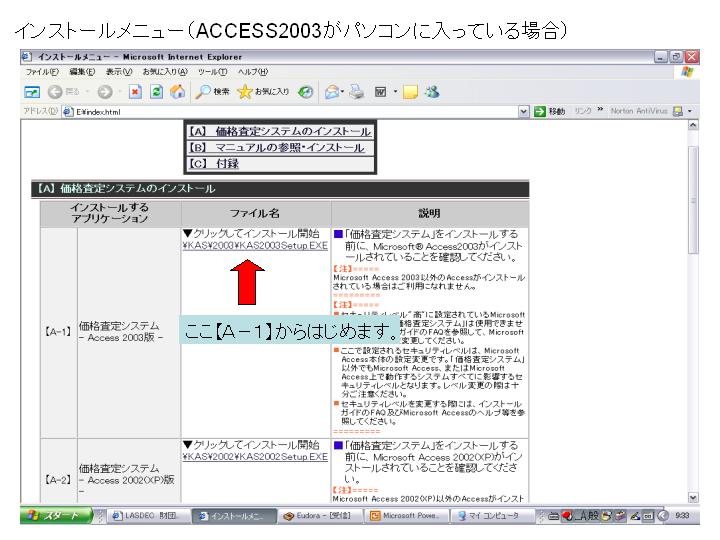Open the 編集(E) menu
Screen dimensions: 720x540
click(x=82, y=72)
